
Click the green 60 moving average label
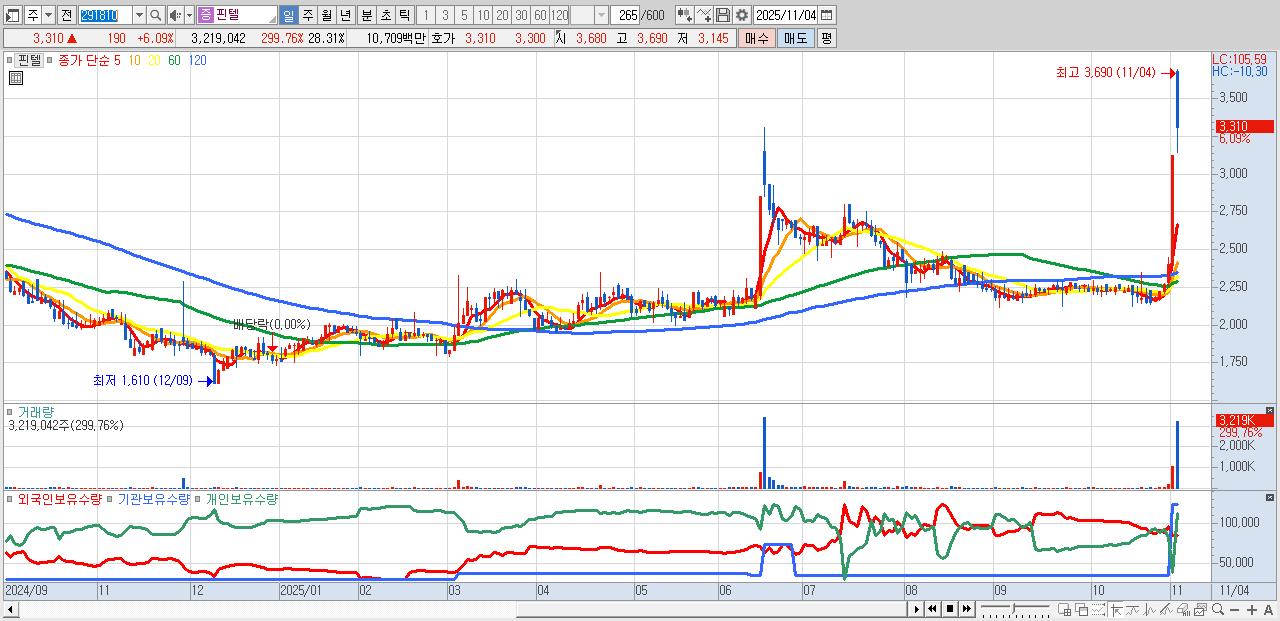[x=174, y=60]
